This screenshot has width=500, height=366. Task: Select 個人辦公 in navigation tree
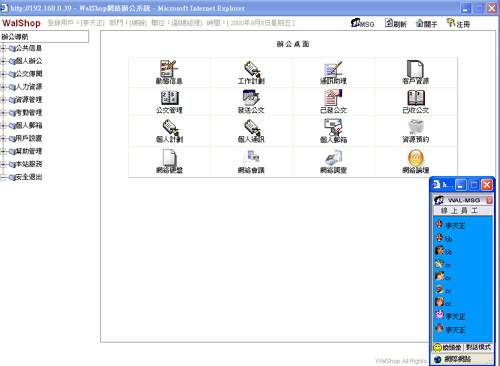pyautogui.click(x=29, y=61)
